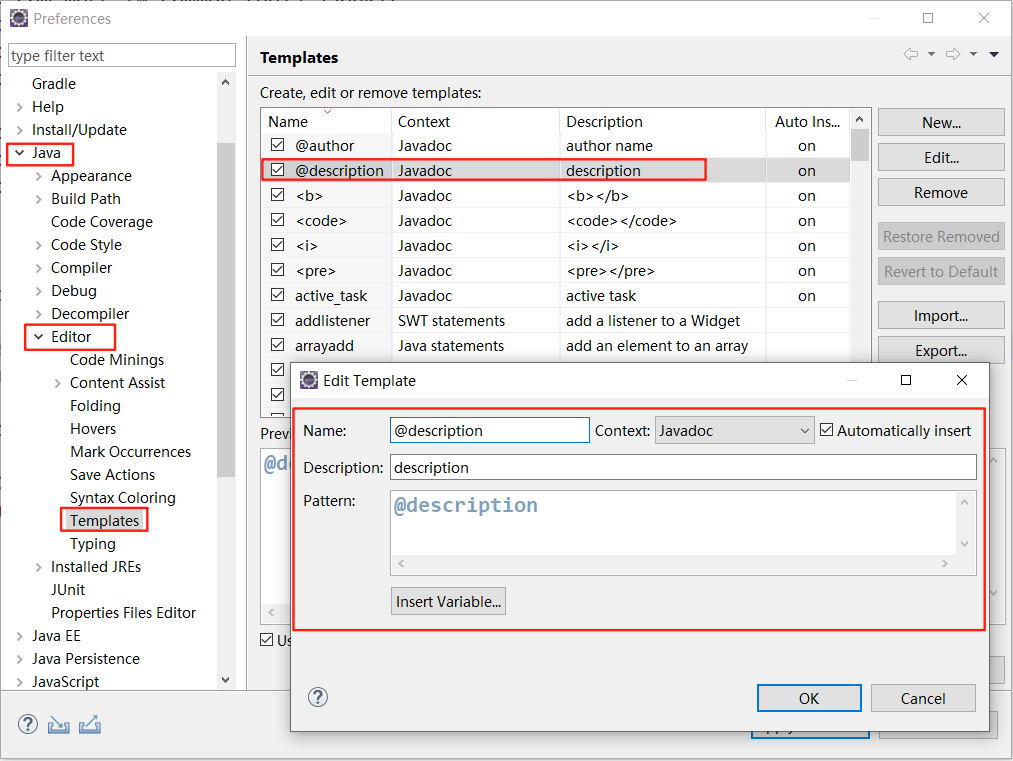
Task: Open the Templates page view menu triangle
Action: 994,54
